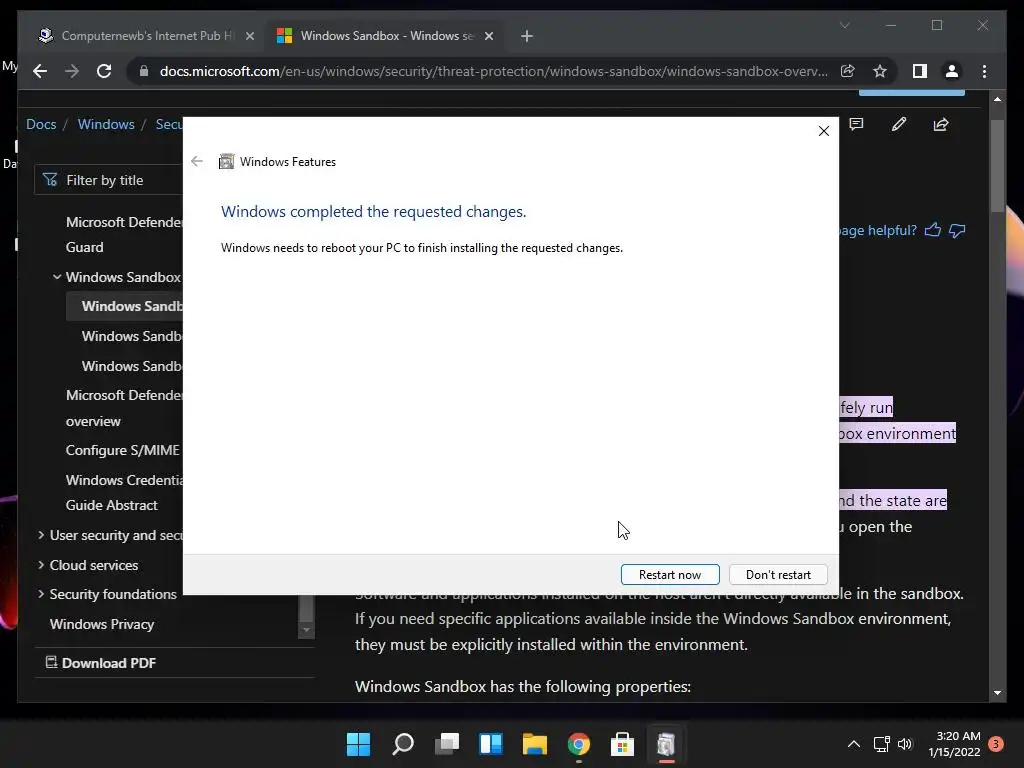Click Windows breadcrumb link
The width and height of the screenshot is (1024, 768).
click(106, 124)
